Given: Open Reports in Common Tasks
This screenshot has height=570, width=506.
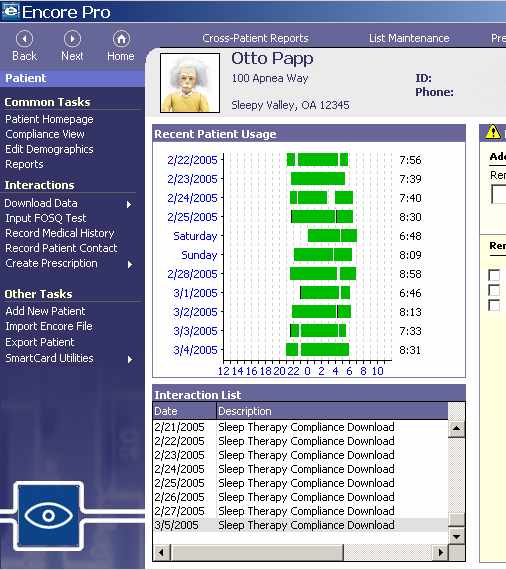Looking at the screenshot, I should (x=24, y=164).
